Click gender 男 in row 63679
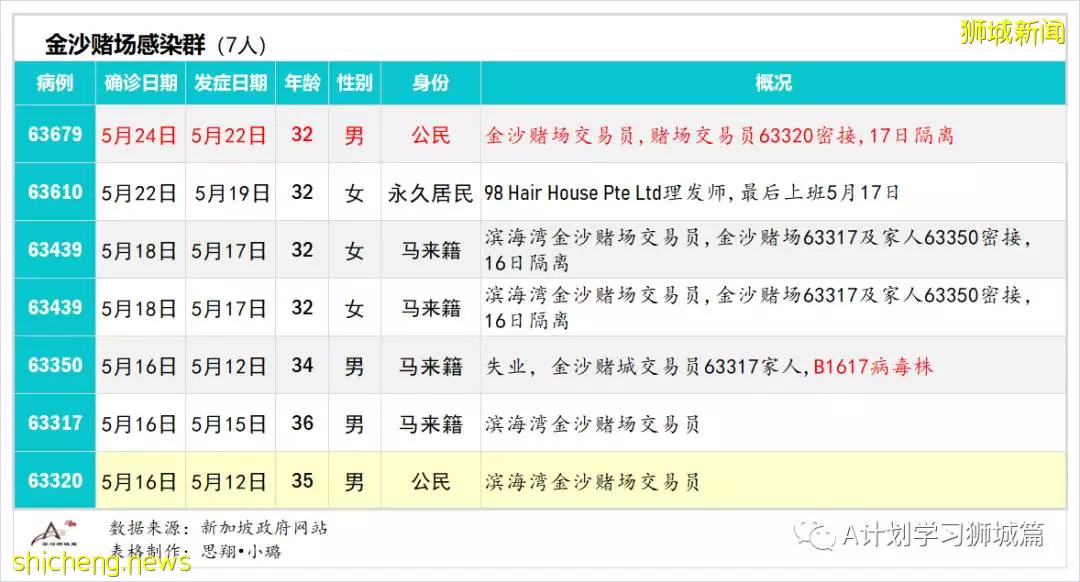Viewport: 1080px width, 582px height. click(354, 135)
